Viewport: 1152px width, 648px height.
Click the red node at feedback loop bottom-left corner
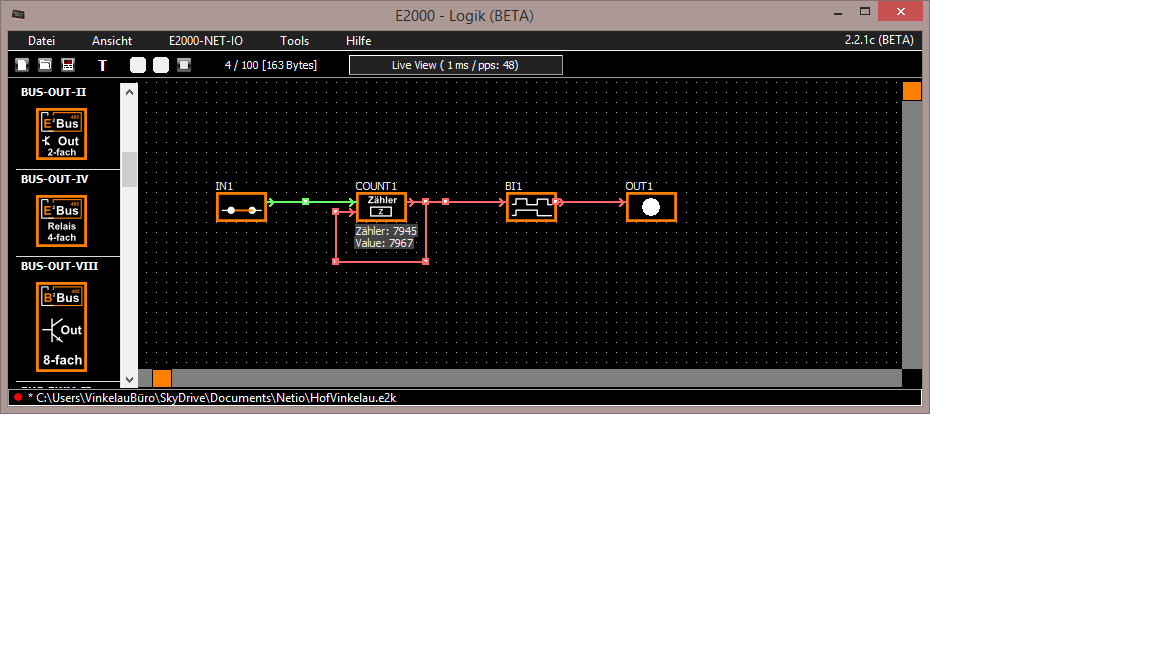[x=336, y=262]
